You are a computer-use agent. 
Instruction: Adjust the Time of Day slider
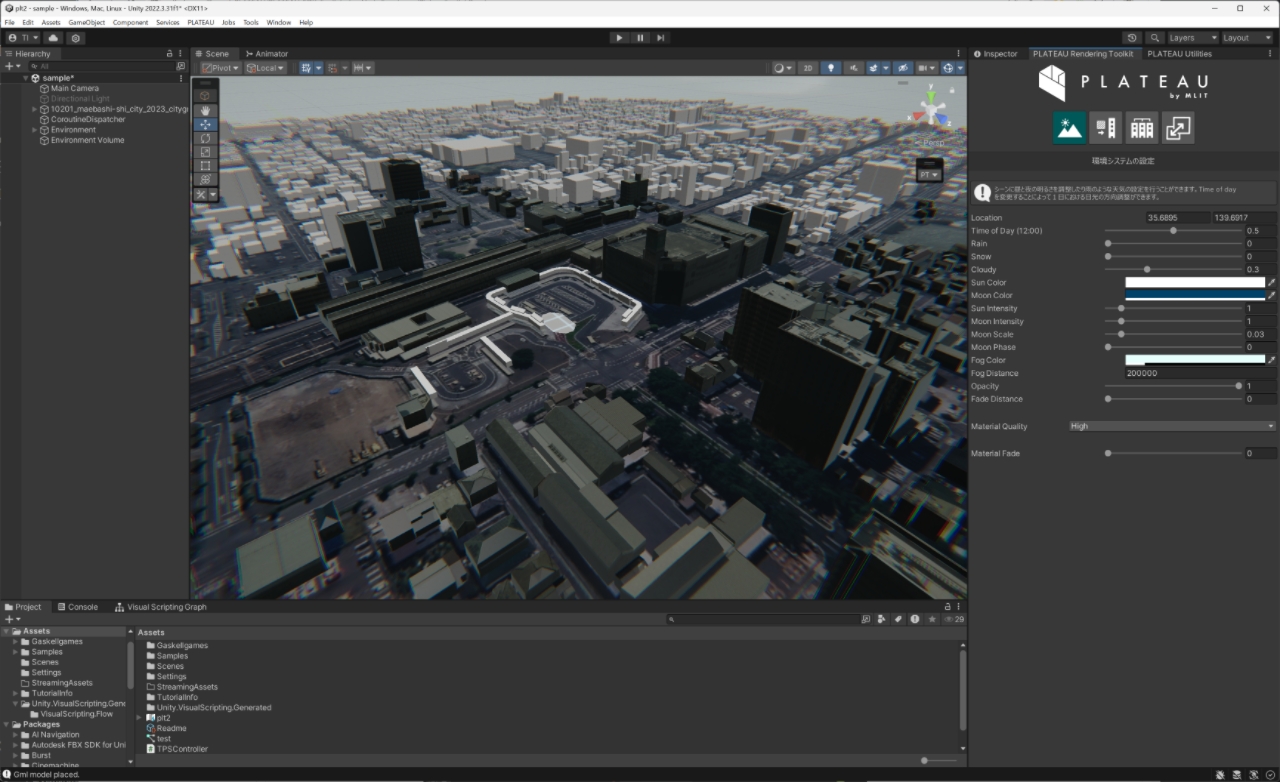click(1174, 231)
